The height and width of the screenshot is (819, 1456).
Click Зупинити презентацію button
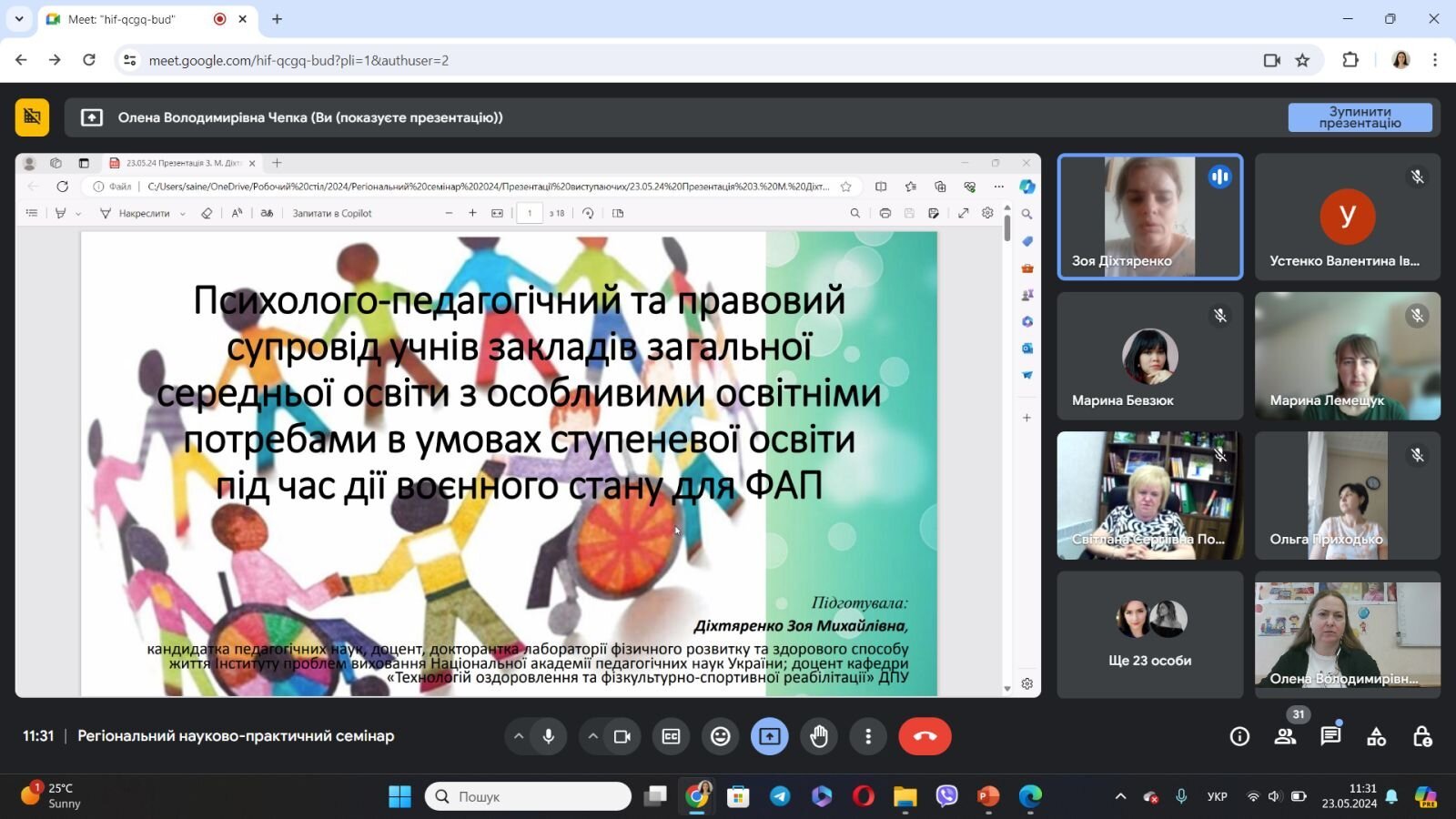(x=1360, y=117)
